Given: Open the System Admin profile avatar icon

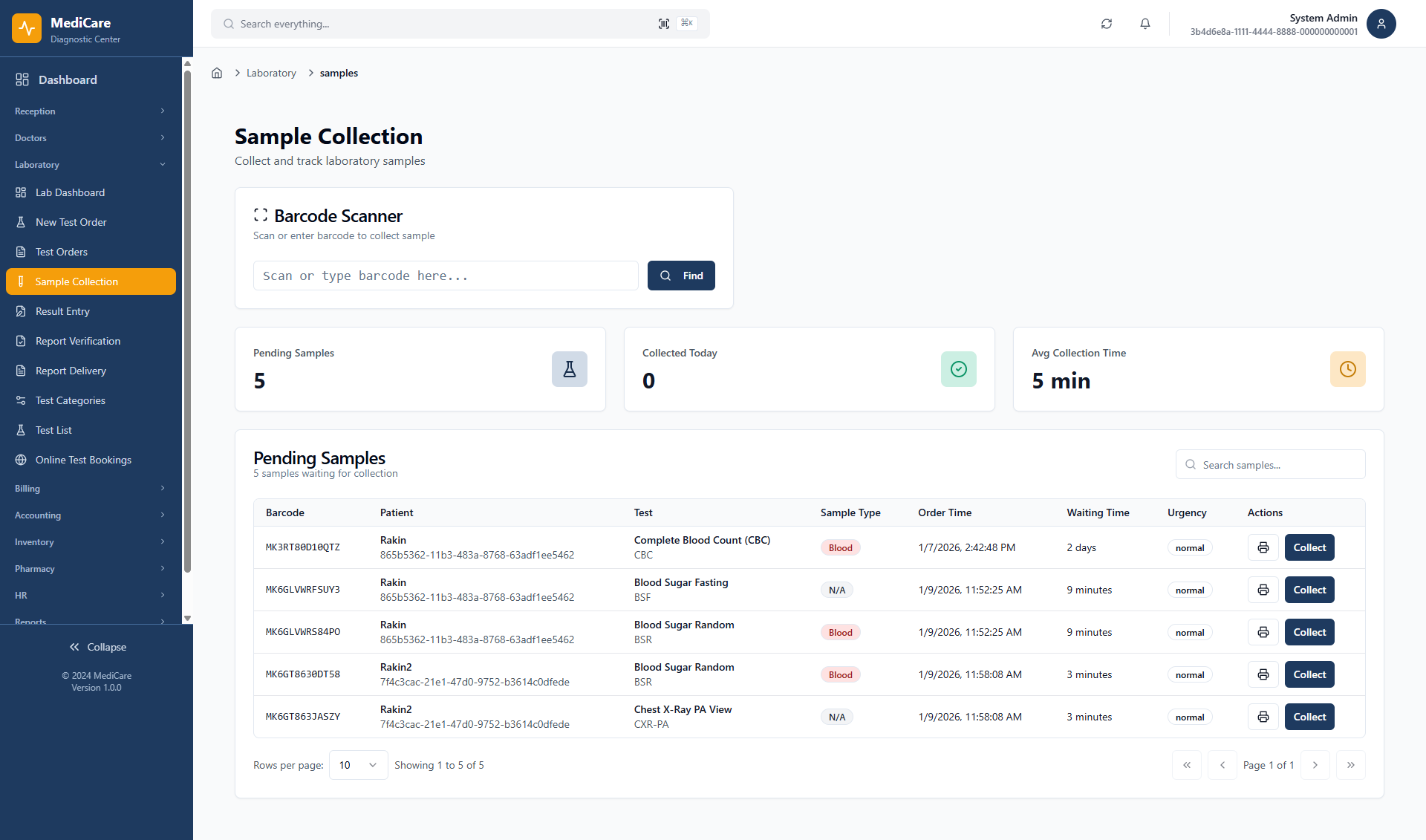Looking at the screenshot, I should [1381, 24].
